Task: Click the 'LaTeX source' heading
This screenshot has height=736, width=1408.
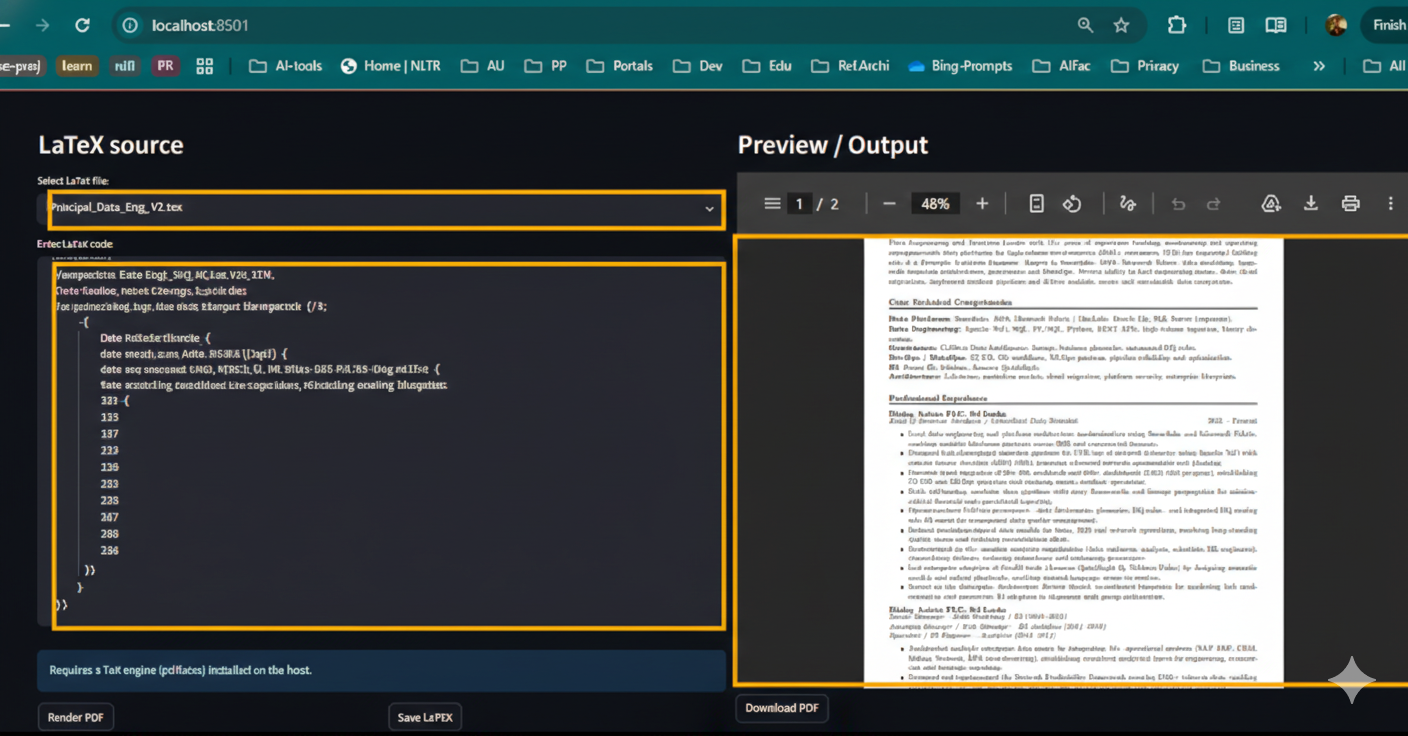Action: 111,145
